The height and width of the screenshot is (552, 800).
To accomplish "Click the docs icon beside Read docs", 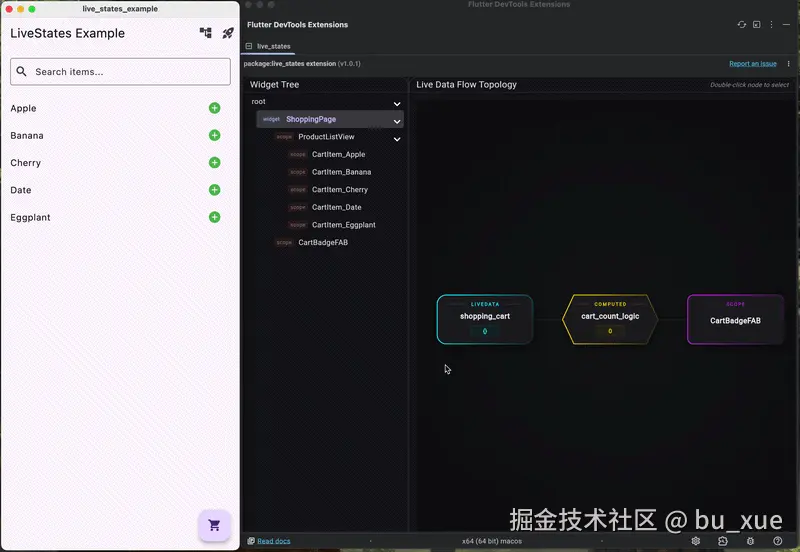I will point(251,541).
